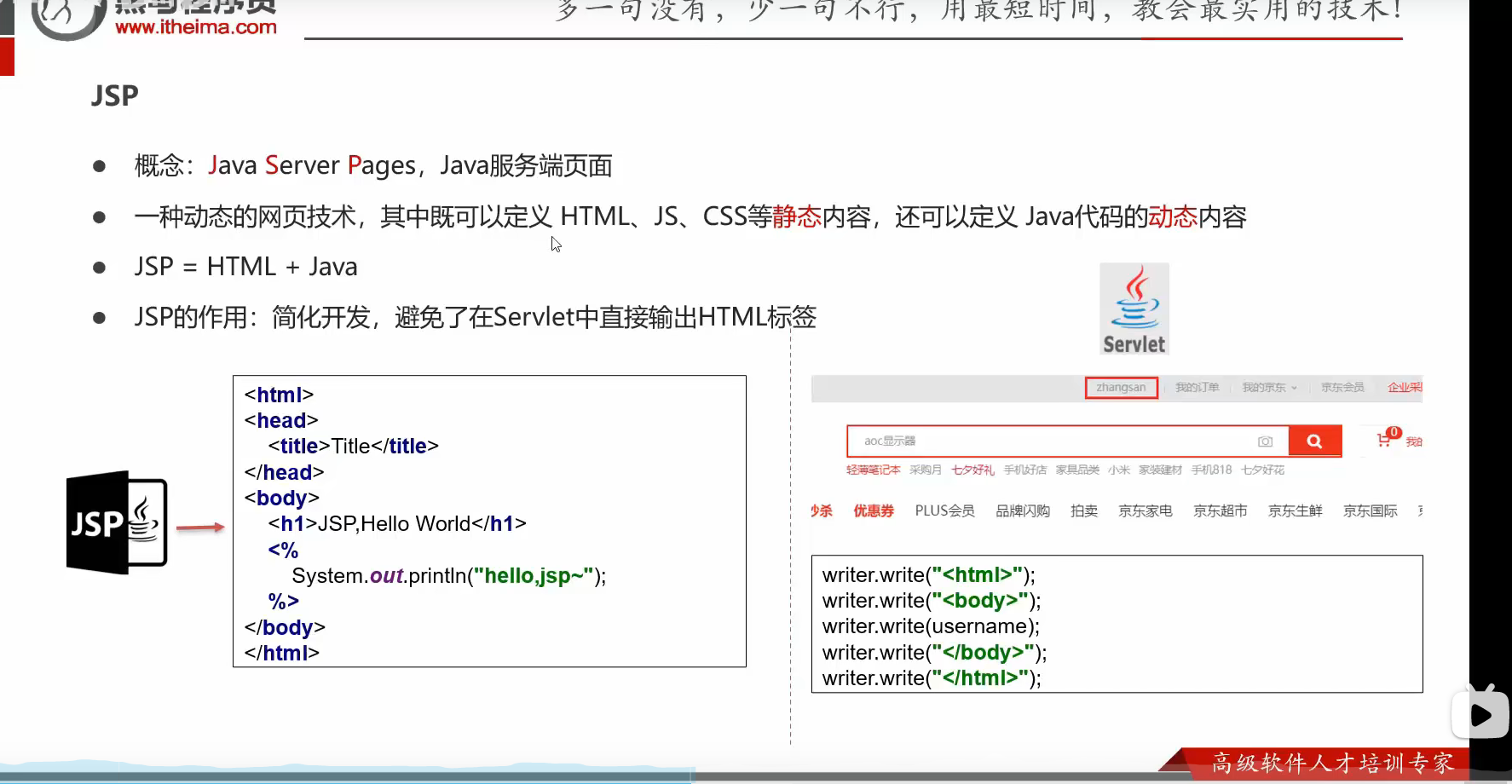Screen dimensions: 1512x784
Task: Click the zhangsan username link
Action: coord(1121,388)
